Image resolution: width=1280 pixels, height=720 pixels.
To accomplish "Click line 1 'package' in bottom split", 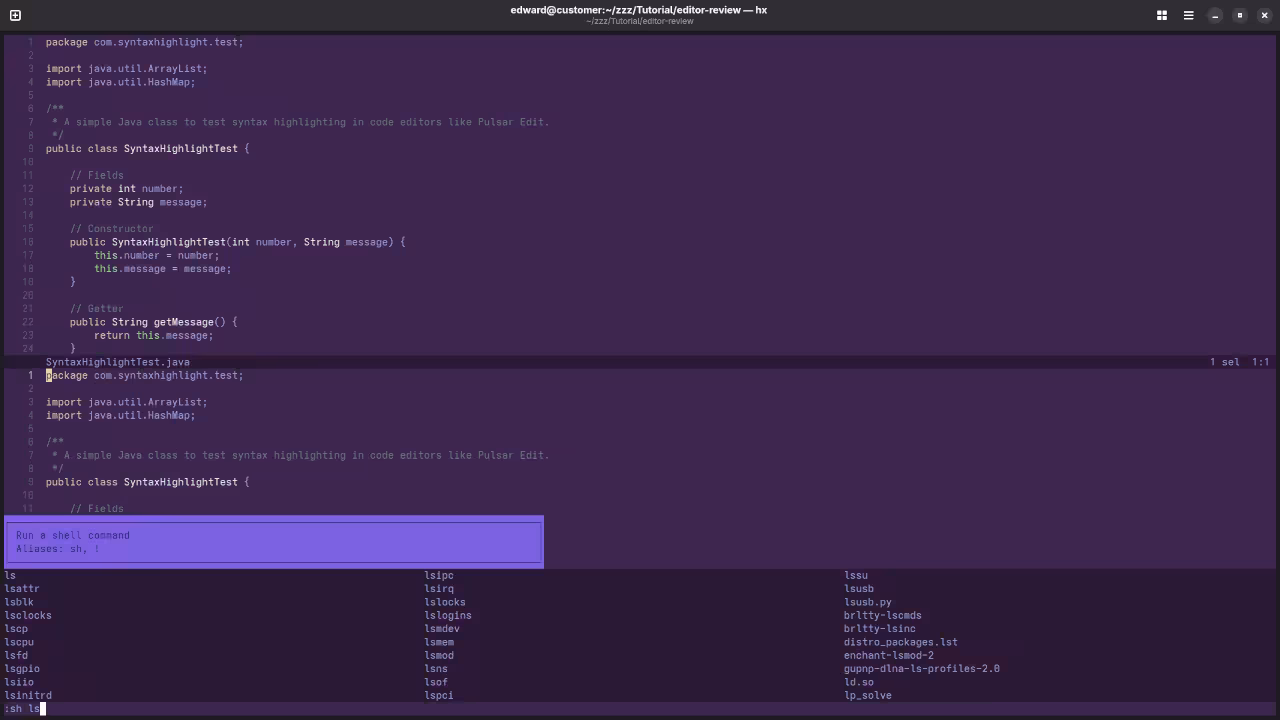I will [x=67, y=376].
